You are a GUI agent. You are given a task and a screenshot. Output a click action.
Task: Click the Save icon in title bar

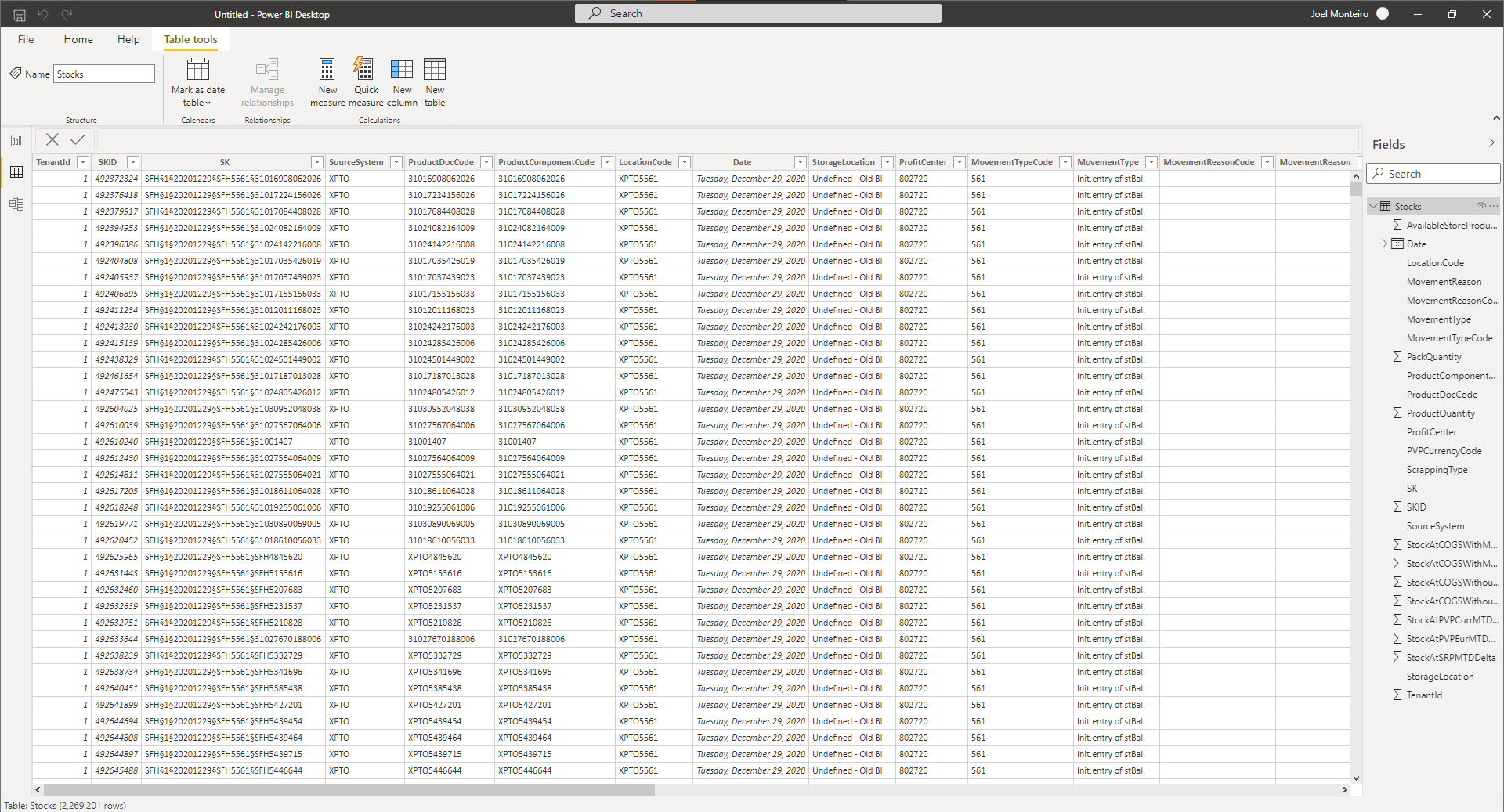20,13
